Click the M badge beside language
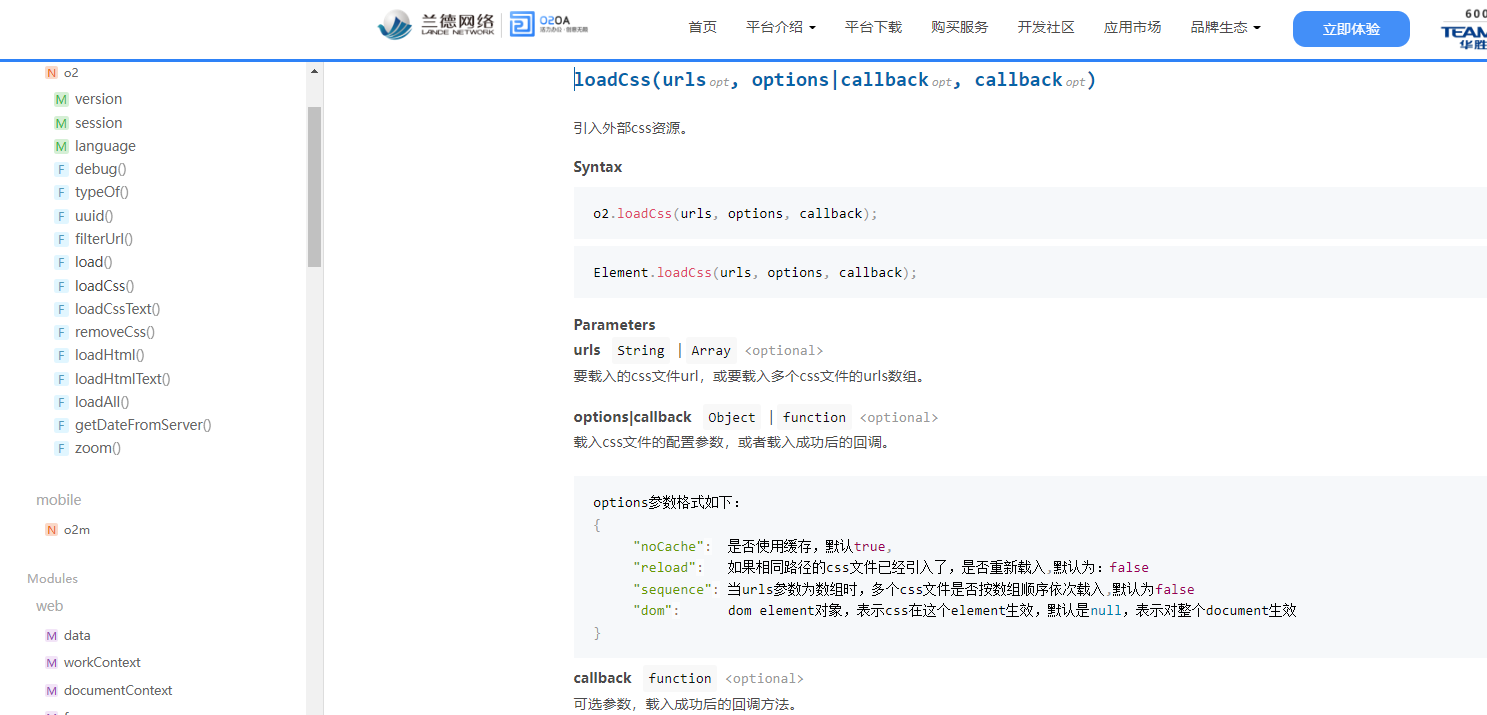Screen dimensions: 1487x715 coord(61,146)
